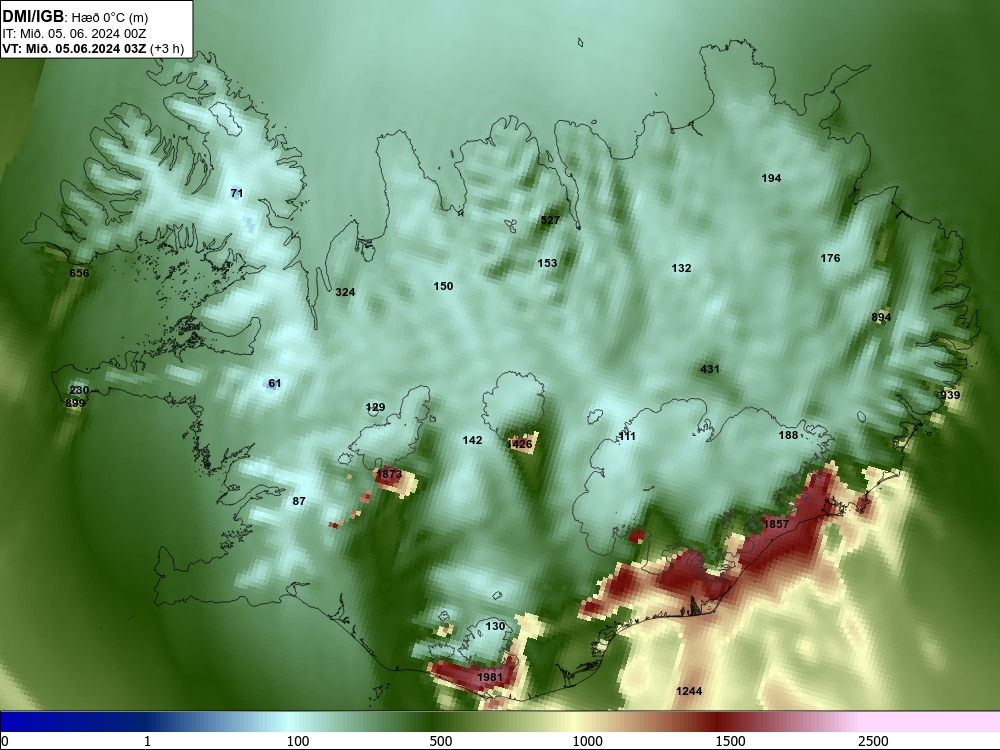Click the map value 1244 offshore

pos(689,691)
